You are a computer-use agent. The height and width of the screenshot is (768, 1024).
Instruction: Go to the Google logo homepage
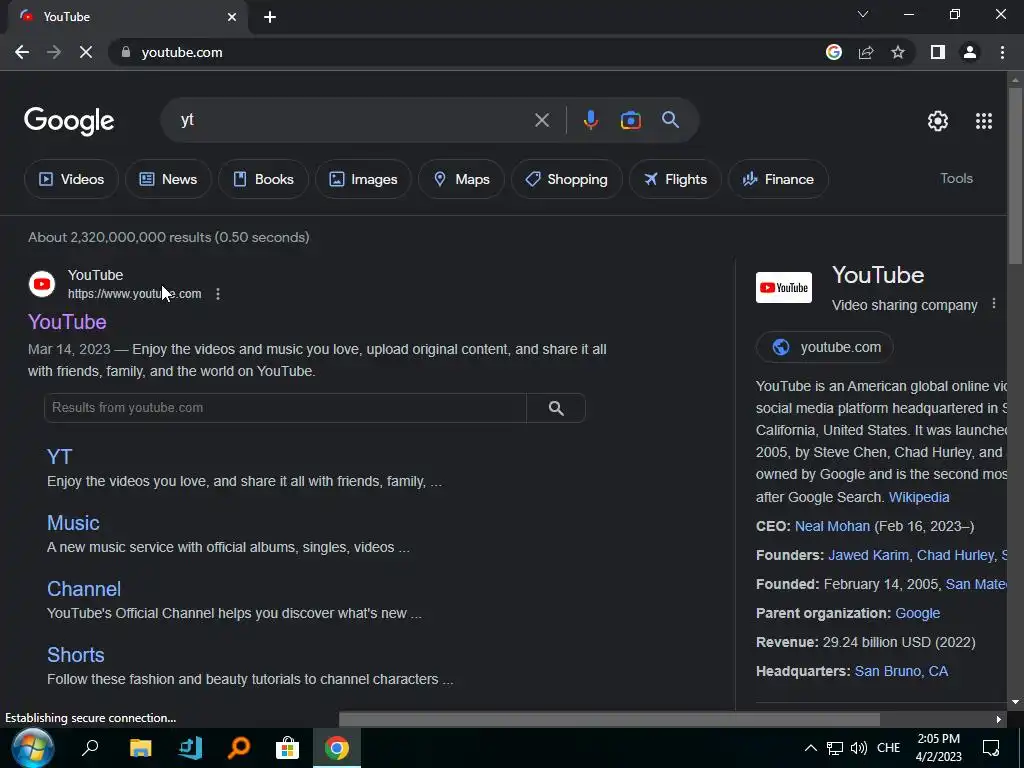(69, 121)
